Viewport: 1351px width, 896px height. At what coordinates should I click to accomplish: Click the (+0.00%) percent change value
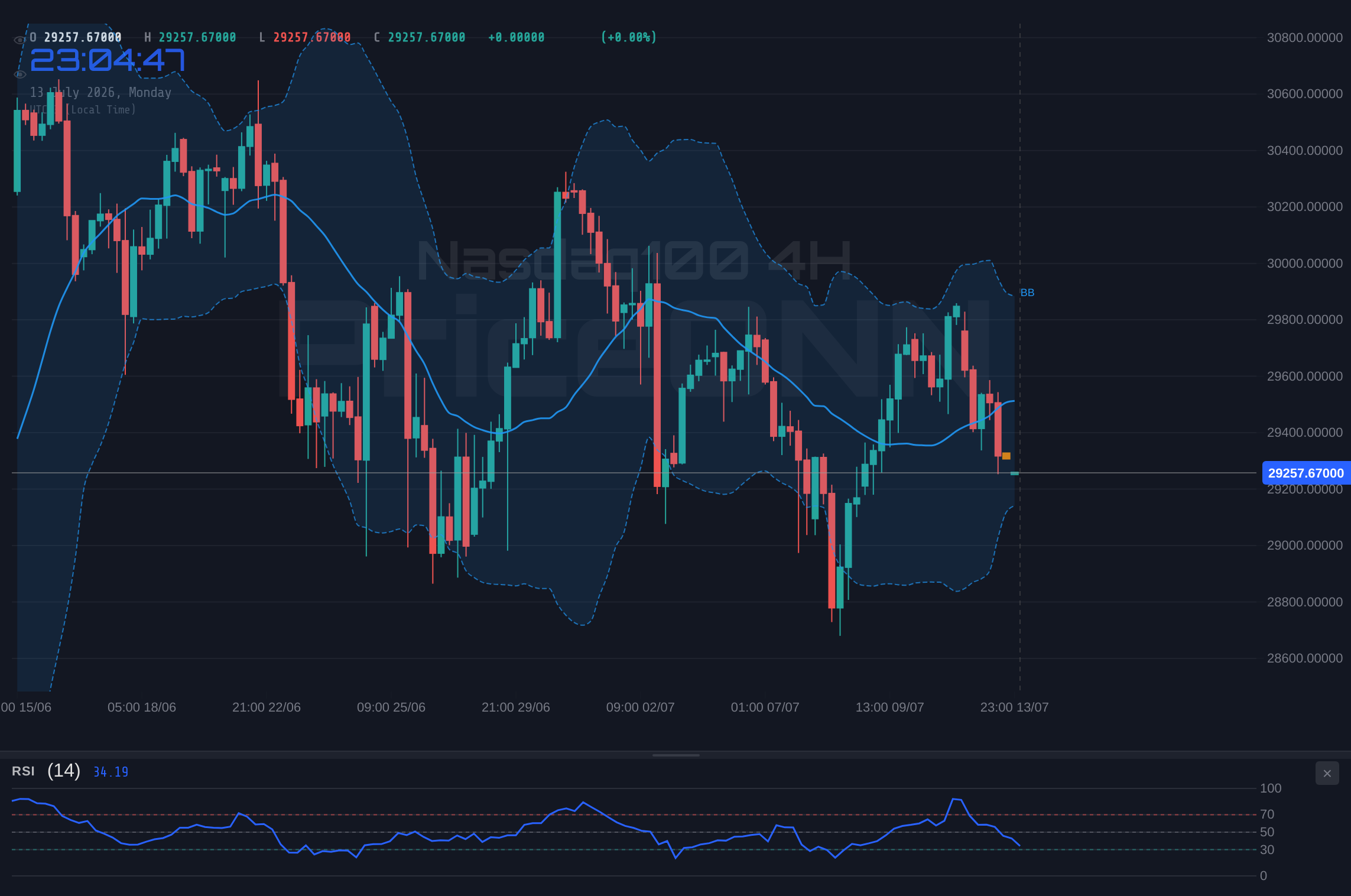[629, 37]
